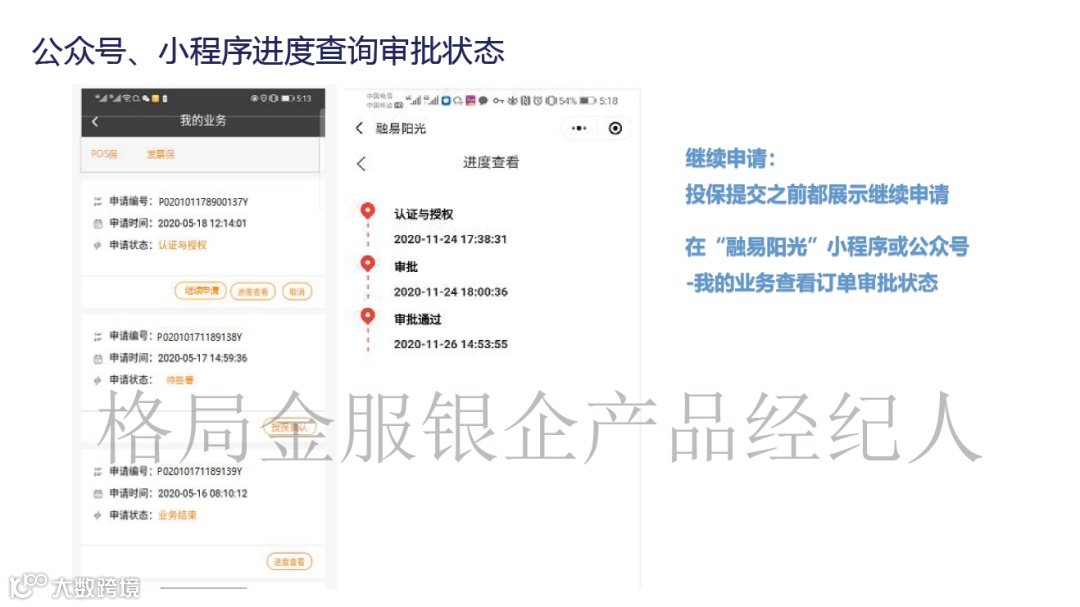Click 取消 on order P020101178900137Y
Viewport: 1080px width, 607px height.
tap(297, 291)
